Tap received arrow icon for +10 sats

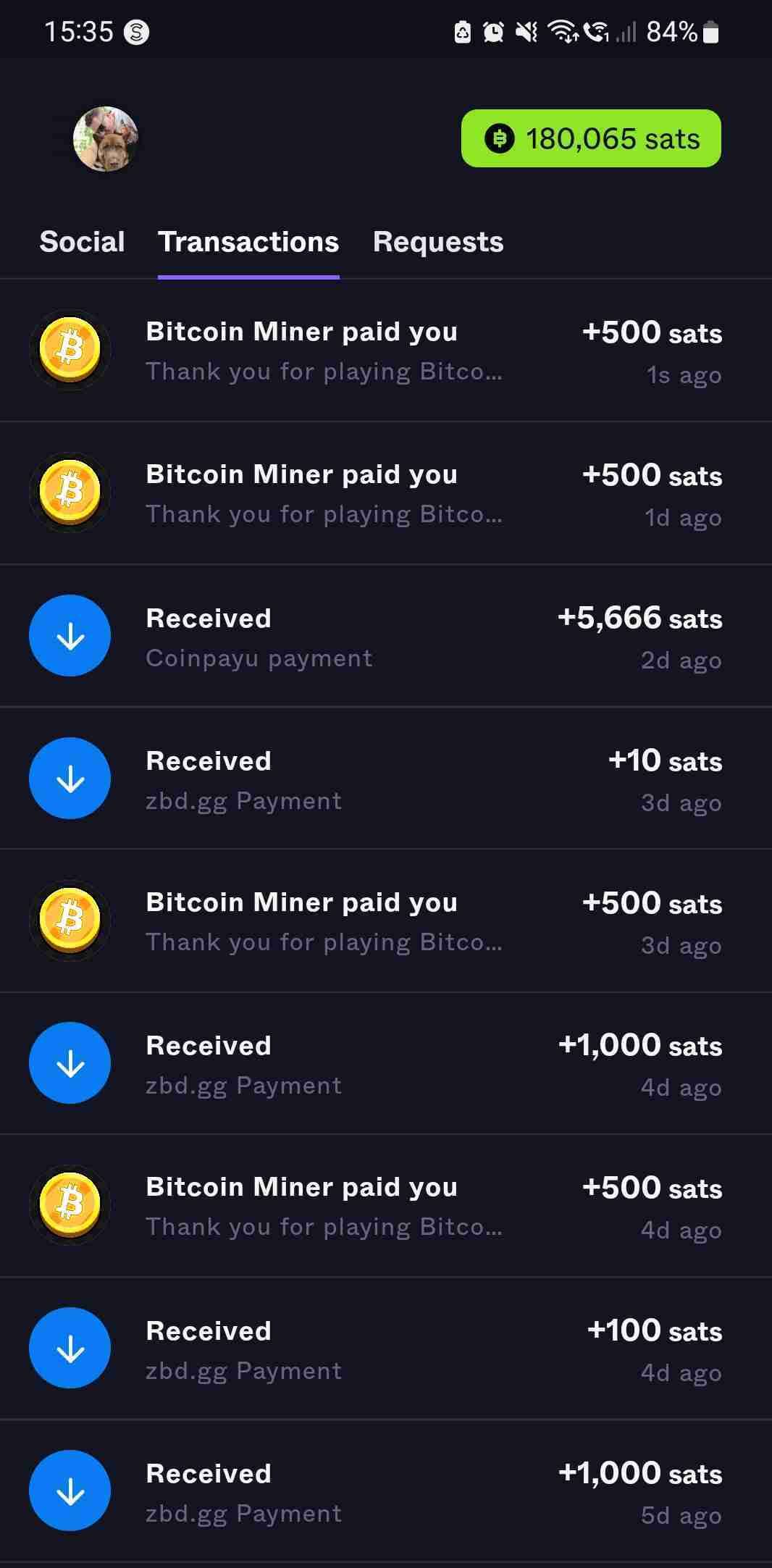[70, 778]
